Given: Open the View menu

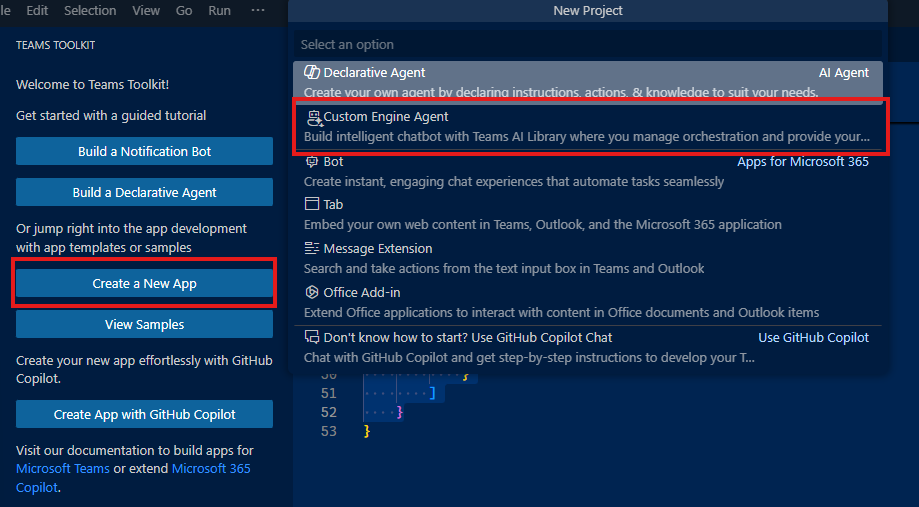Looking at the screenshot, I should [146, 11].
